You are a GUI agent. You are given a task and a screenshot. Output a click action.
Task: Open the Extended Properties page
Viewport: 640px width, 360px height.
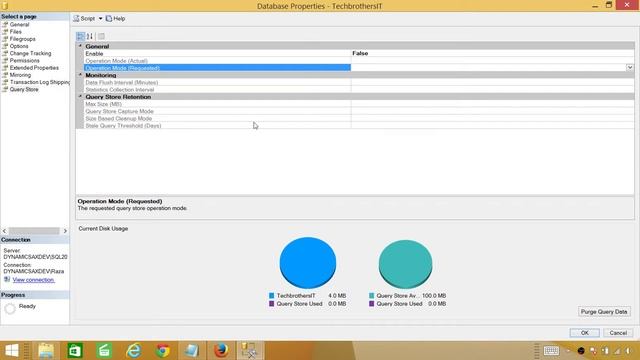click(34, 68)
